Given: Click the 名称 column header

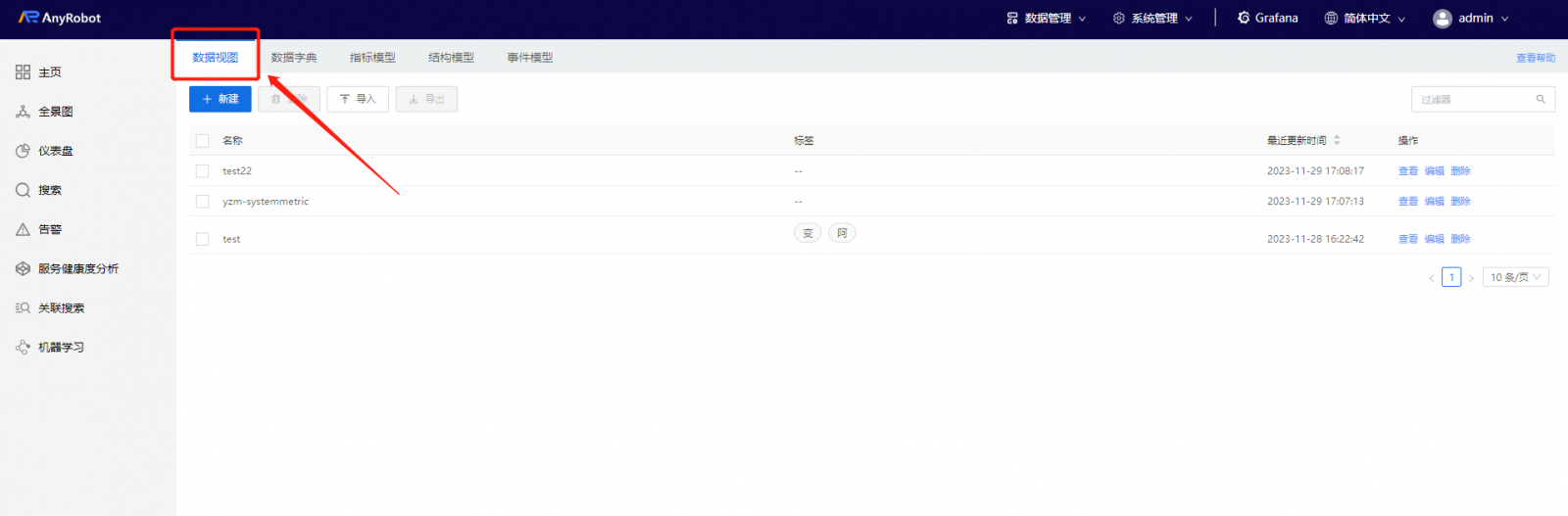Looking at the screenshot, I should [232, 140].
